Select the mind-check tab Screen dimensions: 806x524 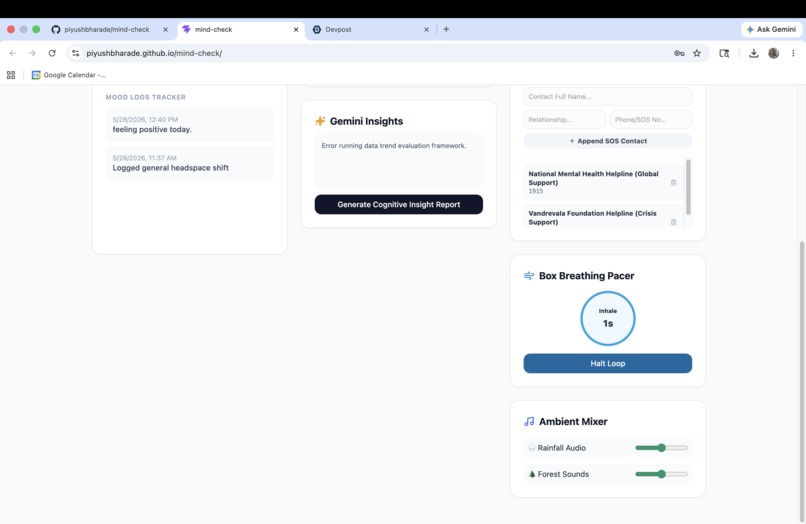(x=213, y=29)
